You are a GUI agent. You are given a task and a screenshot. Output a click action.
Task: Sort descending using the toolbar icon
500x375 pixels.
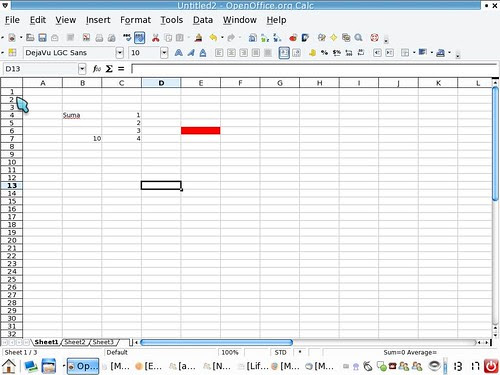coord(277,38)
